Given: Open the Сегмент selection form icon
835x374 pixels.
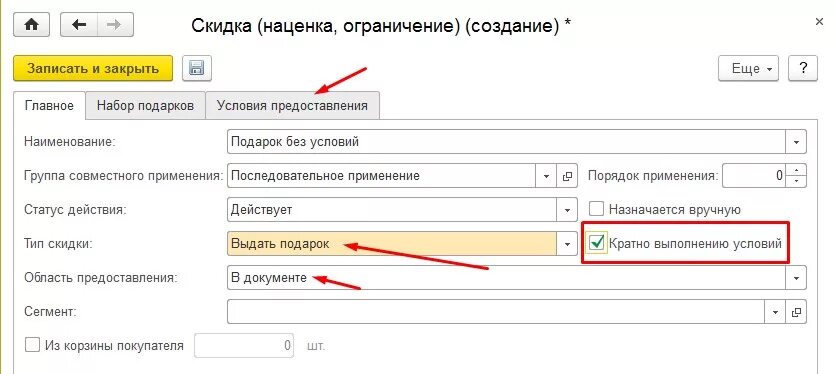Looking at the screenshot, I should click(796, 312).
